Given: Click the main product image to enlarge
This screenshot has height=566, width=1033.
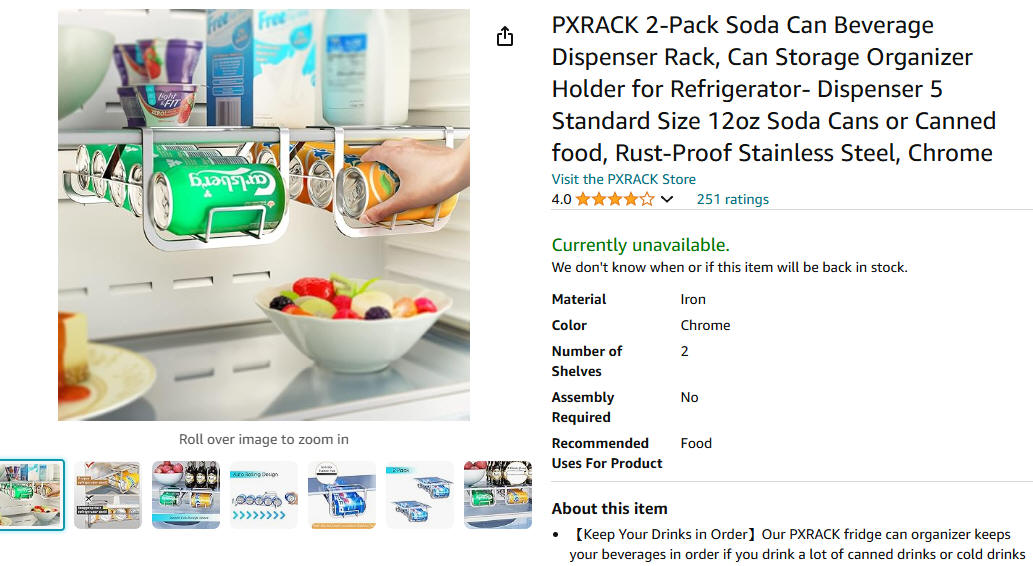Looking at the screenshot, I should coord(264,215).
